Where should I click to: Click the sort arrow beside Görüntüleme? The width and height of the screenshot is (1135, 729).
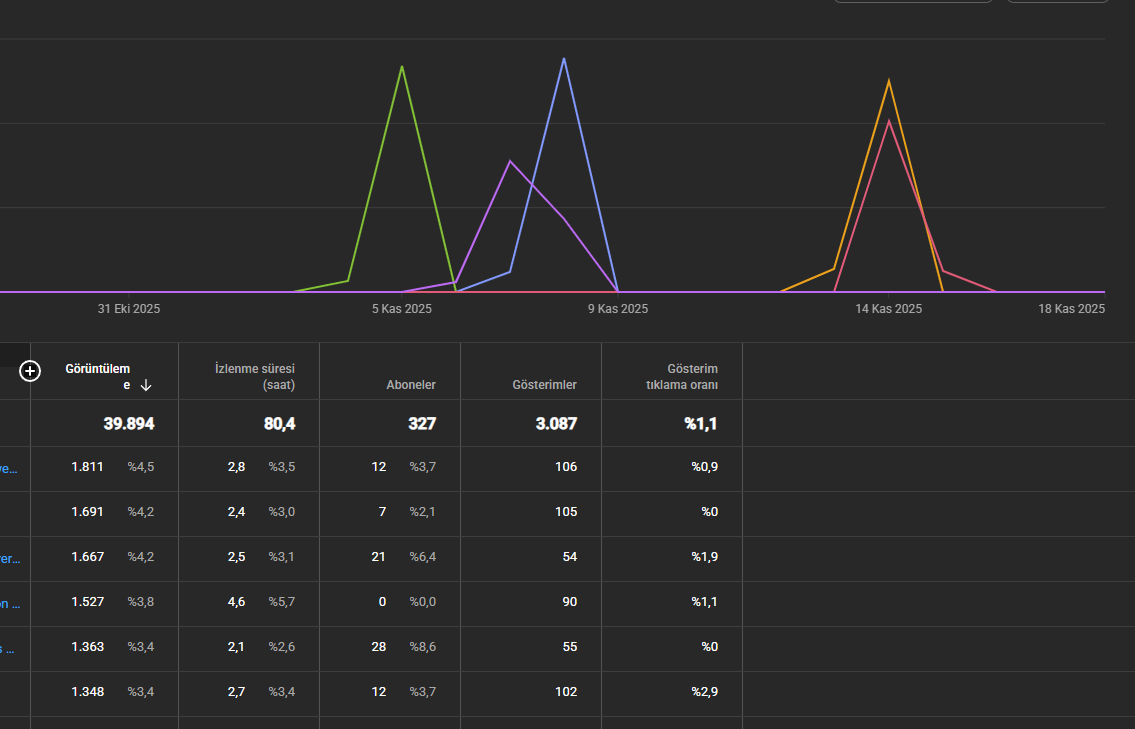145,385
